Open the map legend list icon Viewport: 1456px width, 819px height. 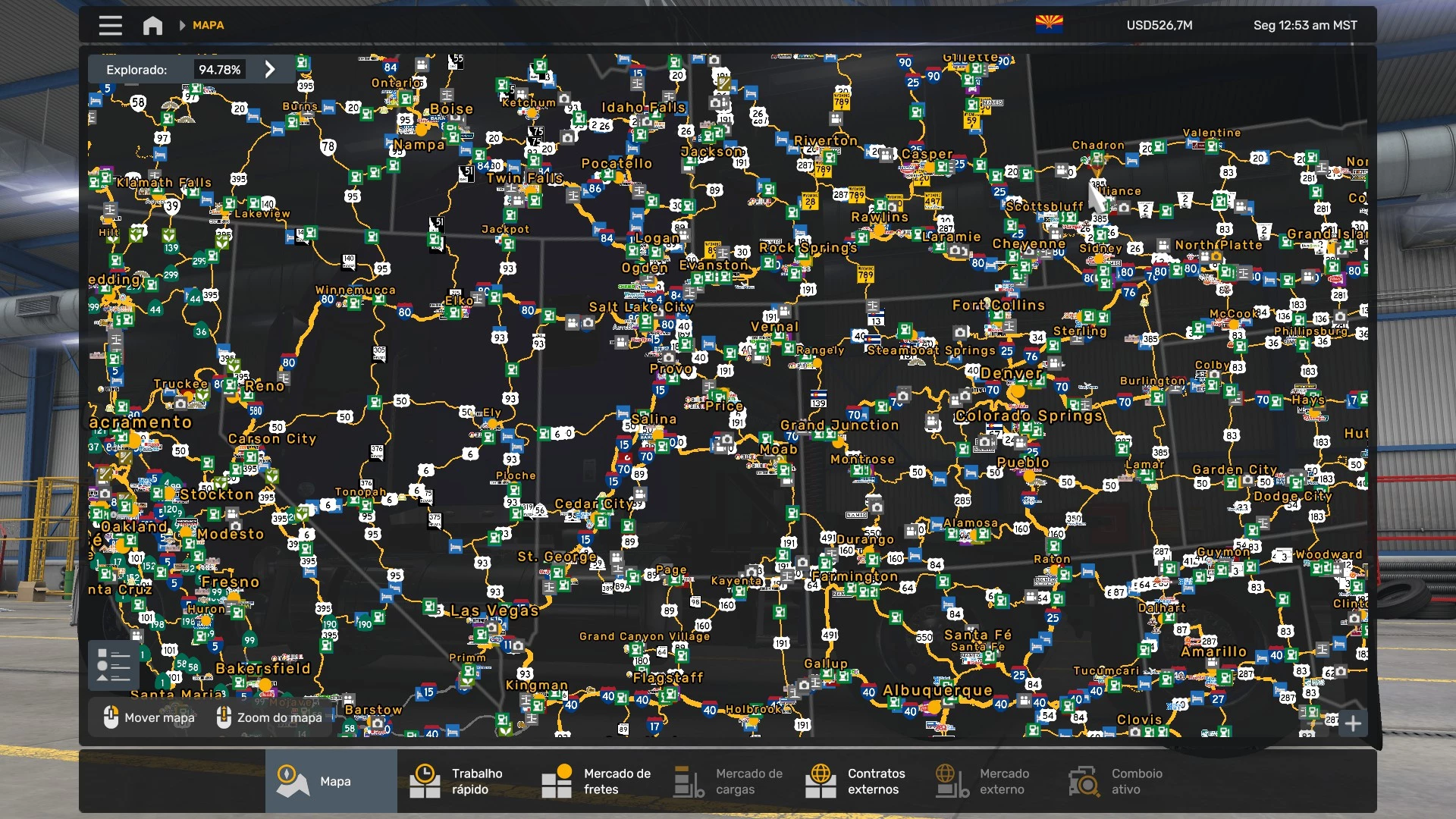pyautogui.click(x=114, y=665)
